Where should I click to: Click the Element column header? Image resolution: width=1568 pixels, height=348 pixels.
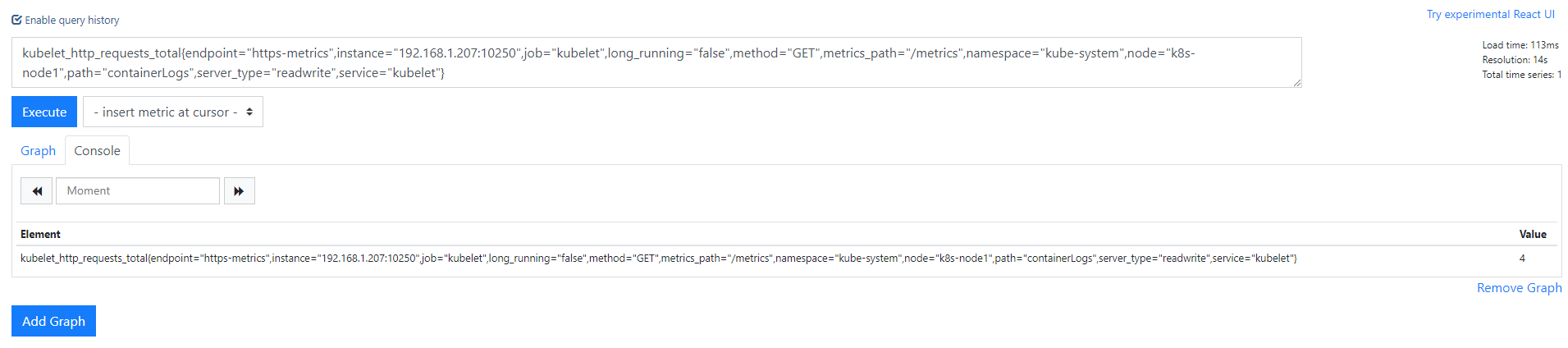point(40,234)
